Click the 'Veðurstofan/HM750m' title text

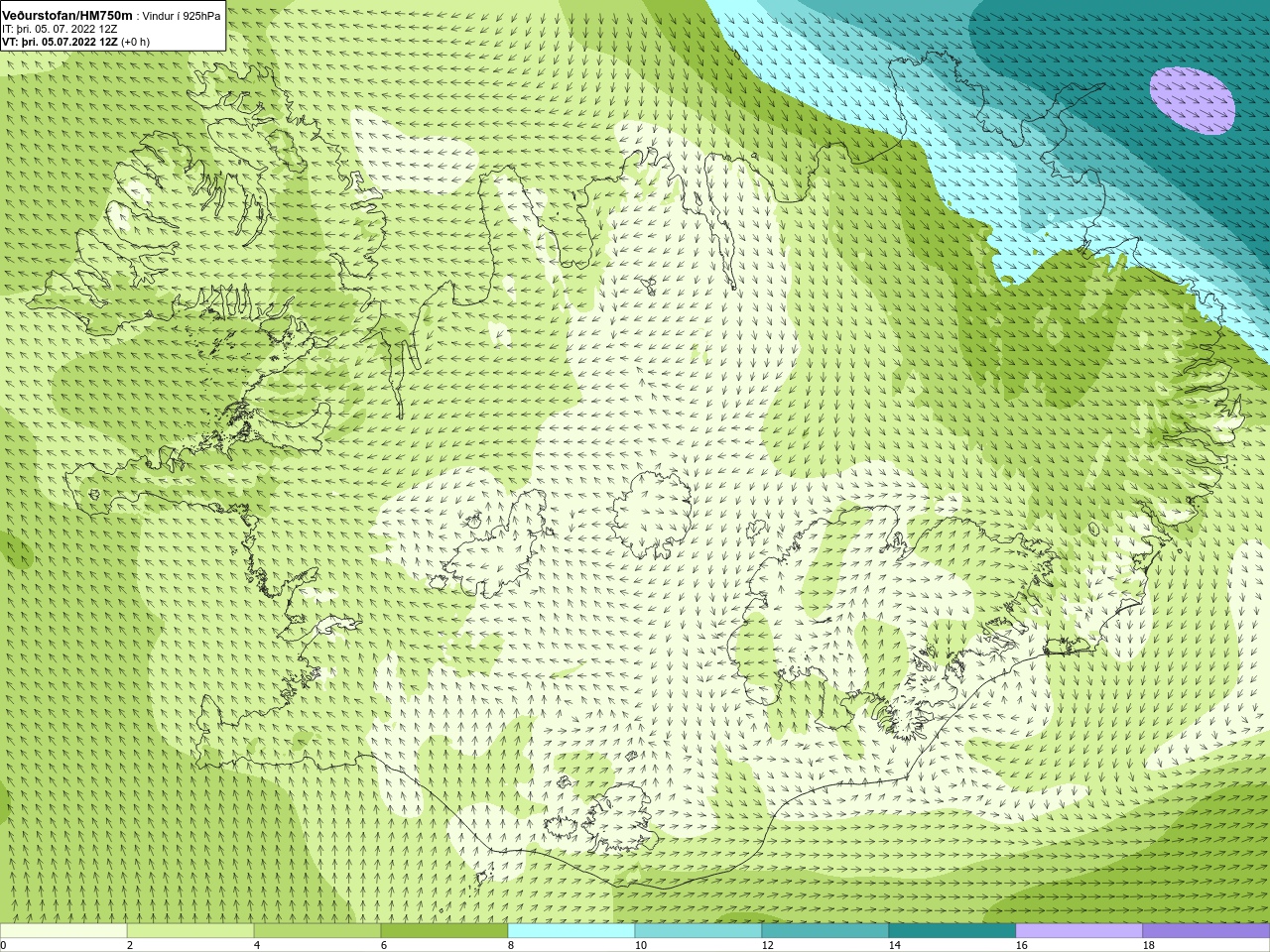(x=66, y=16)
